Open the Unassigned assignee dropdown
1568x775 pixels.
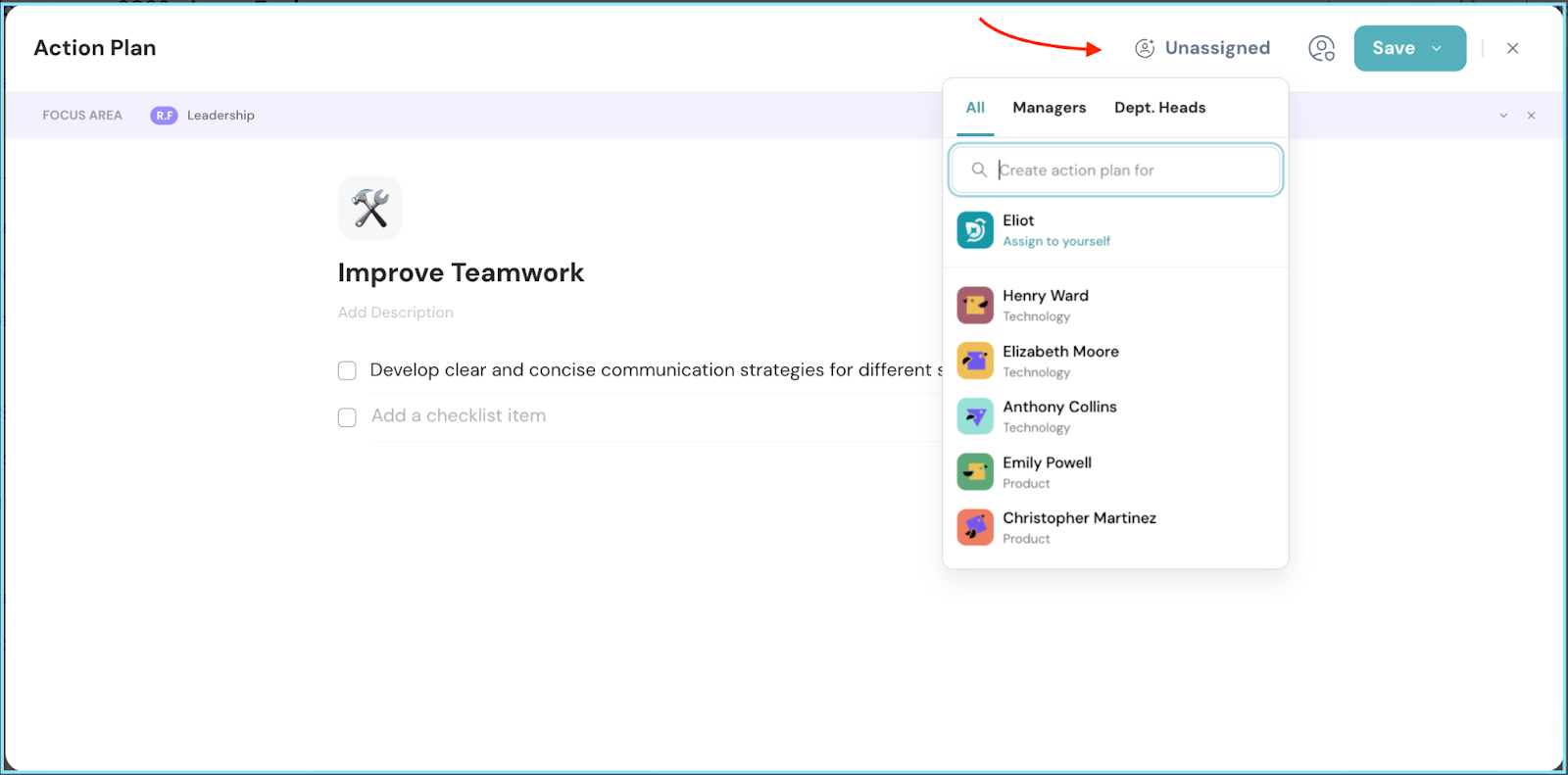point(1202,48)
